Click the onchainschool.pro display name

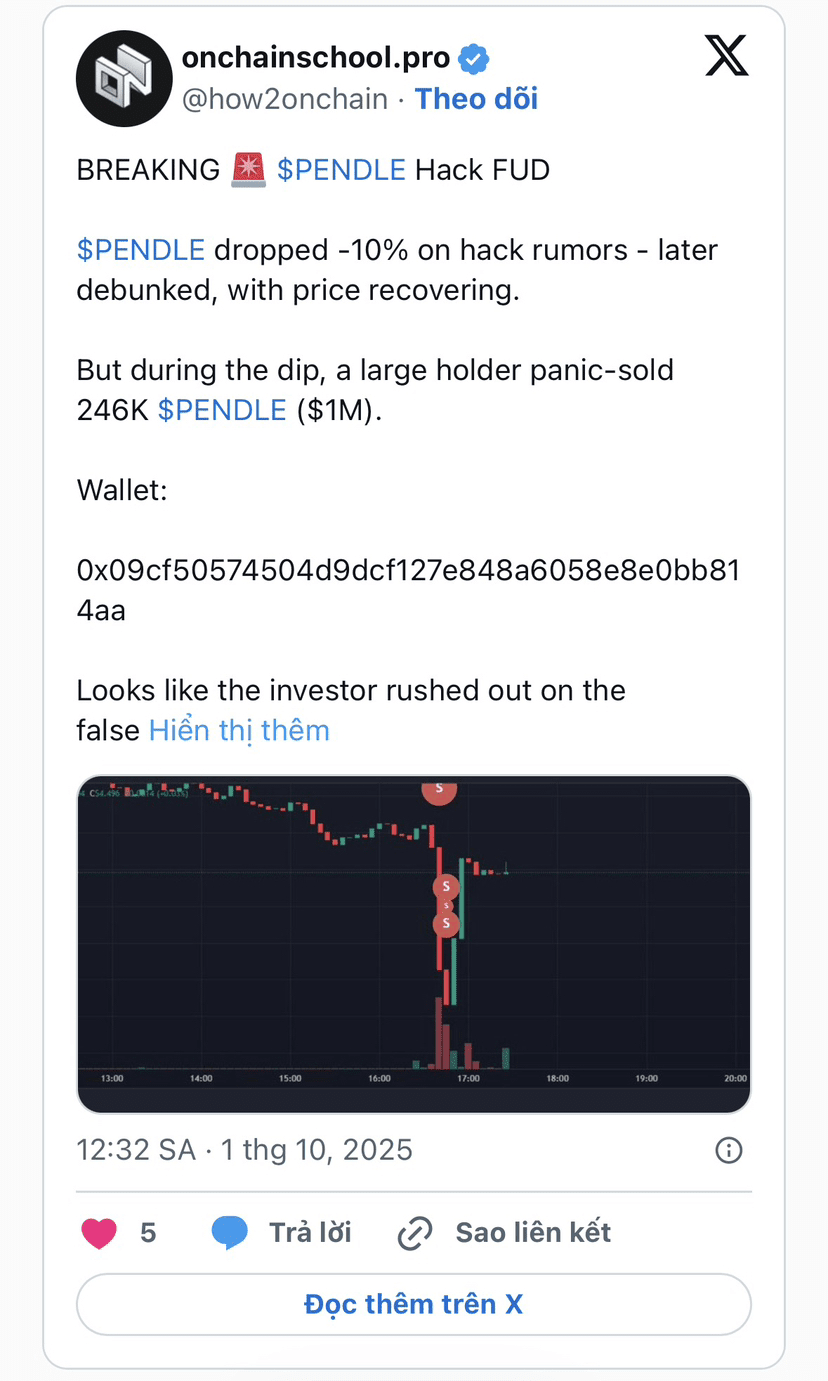pos(316,59)
